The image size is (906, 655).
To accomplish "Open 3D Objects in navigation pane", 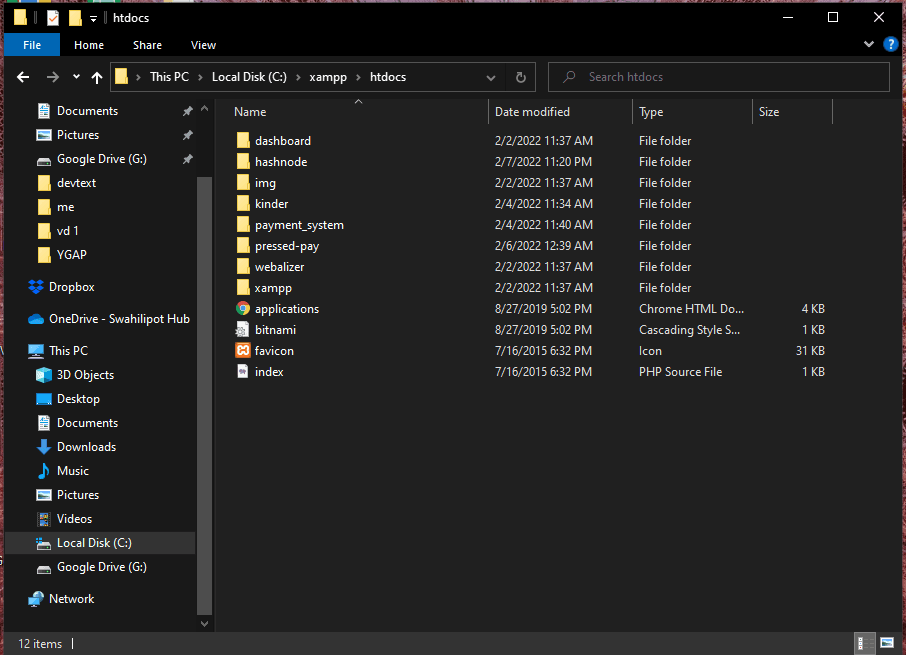I will coord(85,375).
